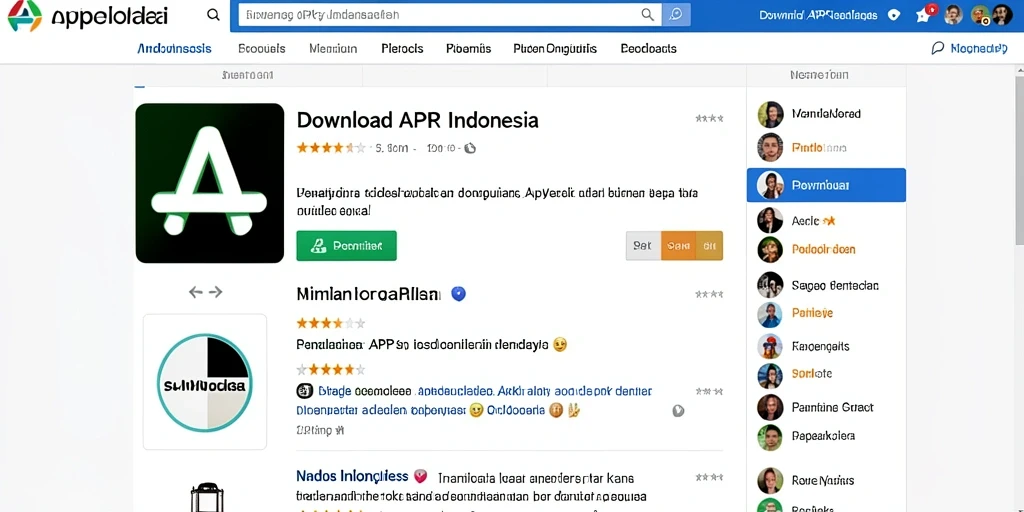The image size is (1024, 512).
Task: Click the avatar beside MendaNored
Action: (x=770, y=114)
